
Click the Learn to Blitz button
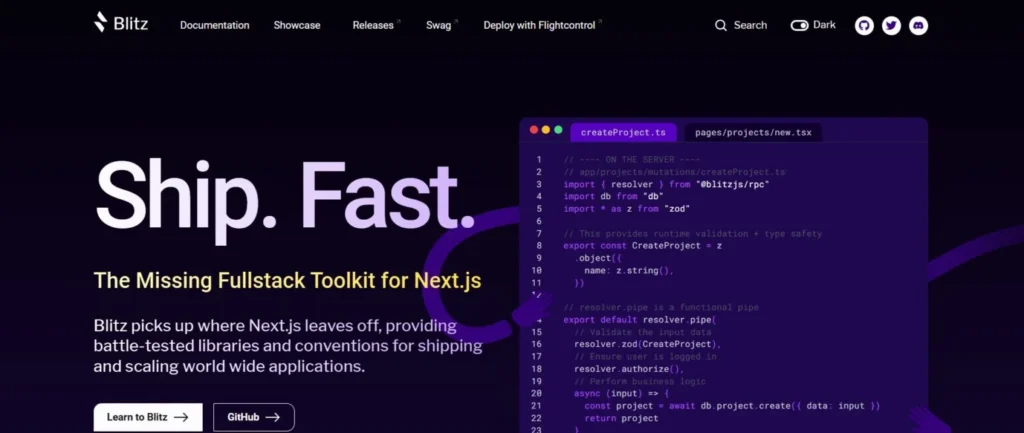coord(148,417)
